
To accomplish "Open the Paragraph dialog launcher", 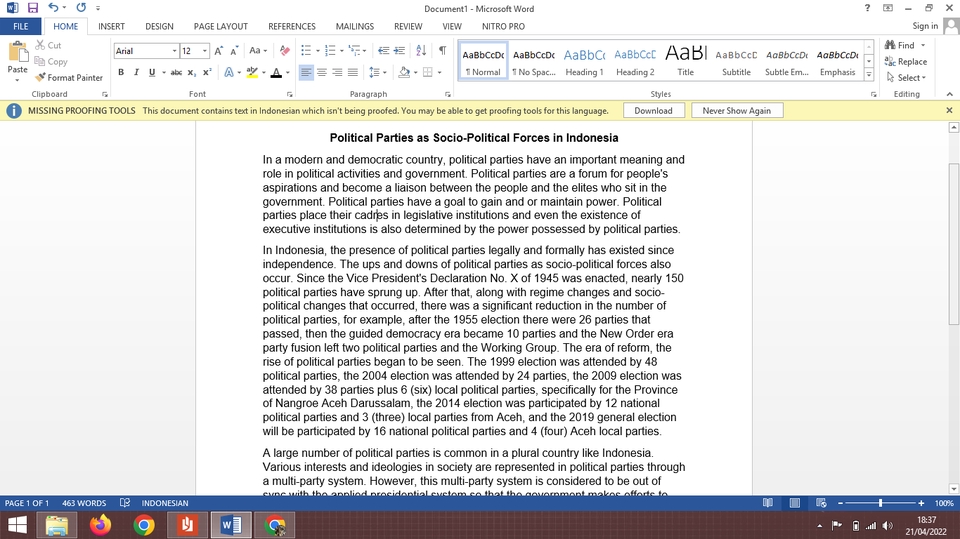I will click(x=448, y=94).
